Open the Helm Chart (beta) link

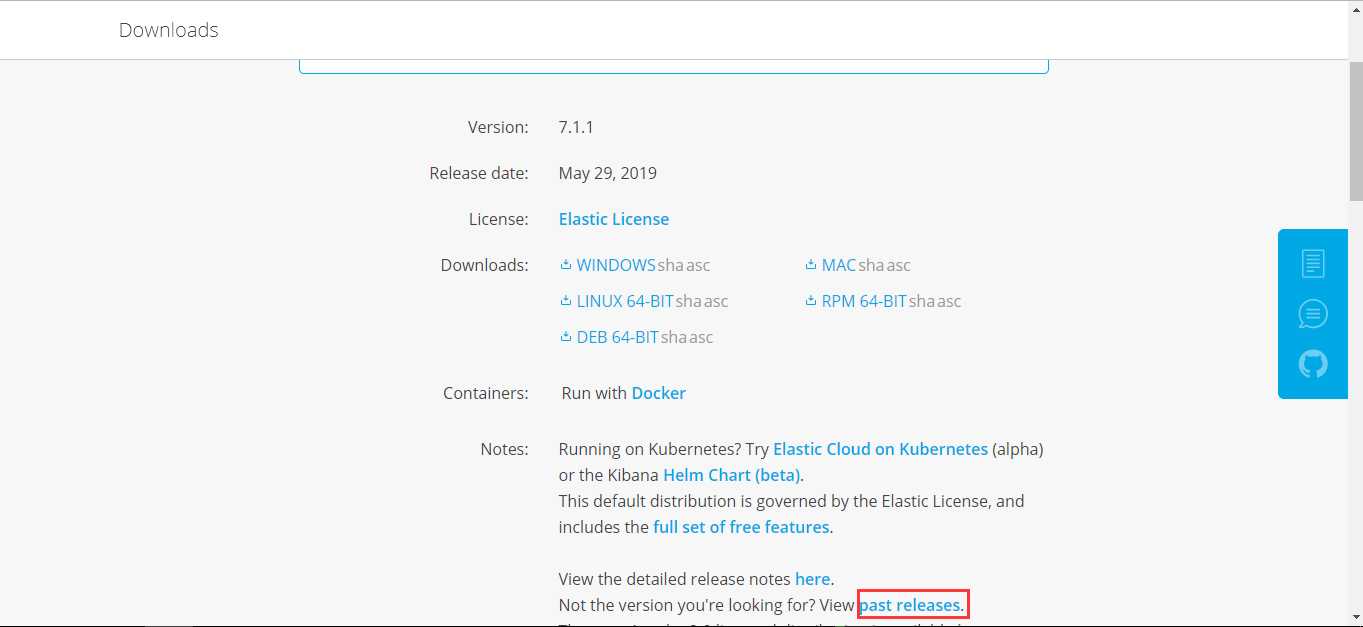pyautogui.click(x=732, y=475)
